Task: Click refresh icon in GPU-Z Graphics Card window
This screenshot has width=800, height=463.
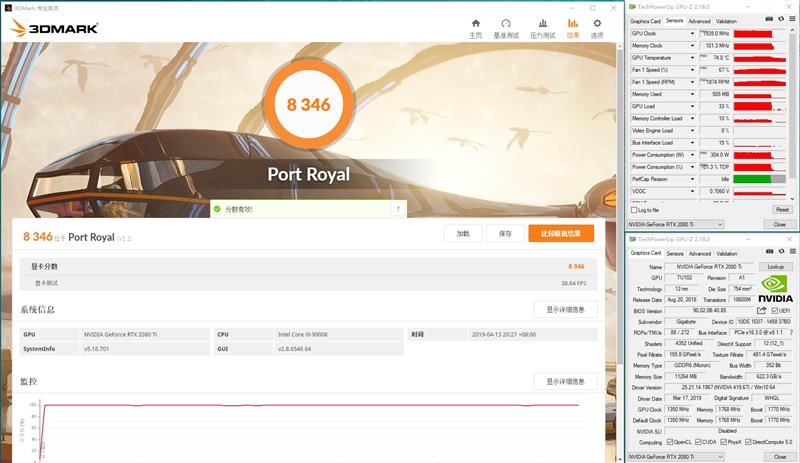Action: pyautogui.click(x=781, y=251)
